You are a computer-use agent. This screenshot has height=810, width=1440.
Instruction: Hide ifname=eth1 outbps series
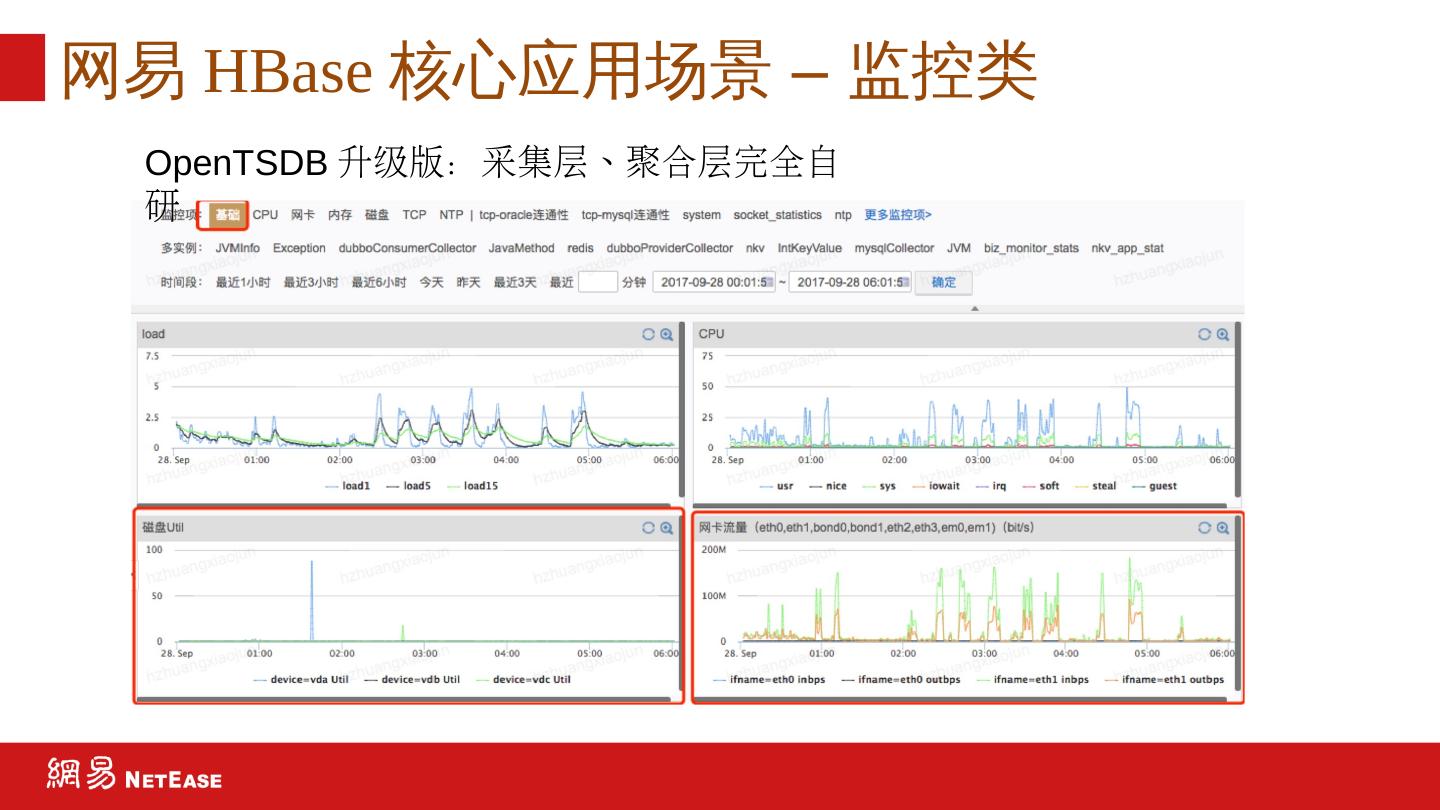tap(1165, 680)
